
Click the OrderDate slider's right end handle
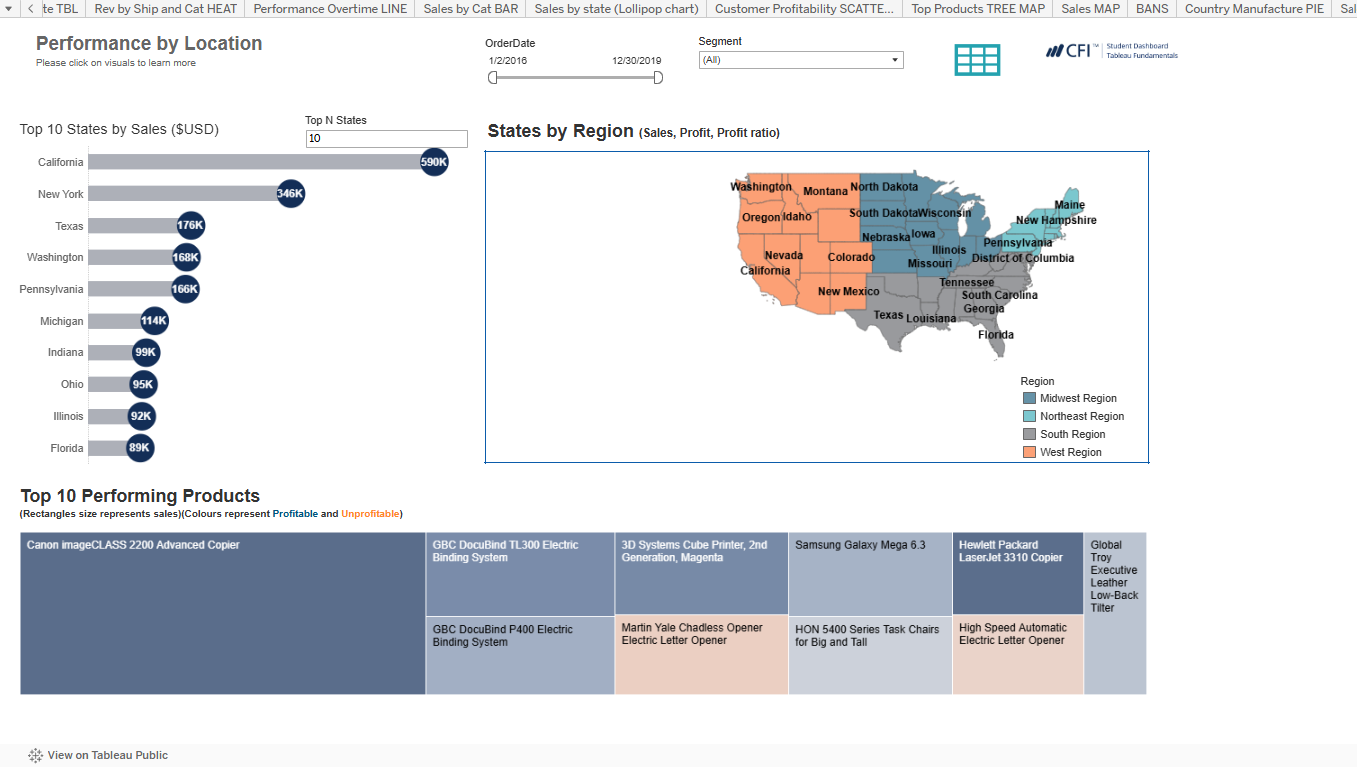pyautogui.click(x=658, y=78)
